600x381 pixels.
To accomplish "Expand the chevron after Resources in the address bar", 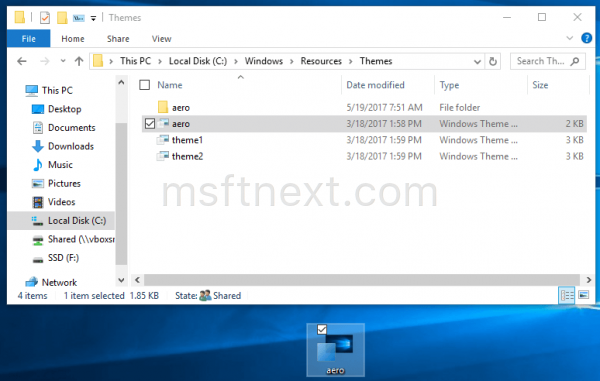I will (x=350, y=61).
